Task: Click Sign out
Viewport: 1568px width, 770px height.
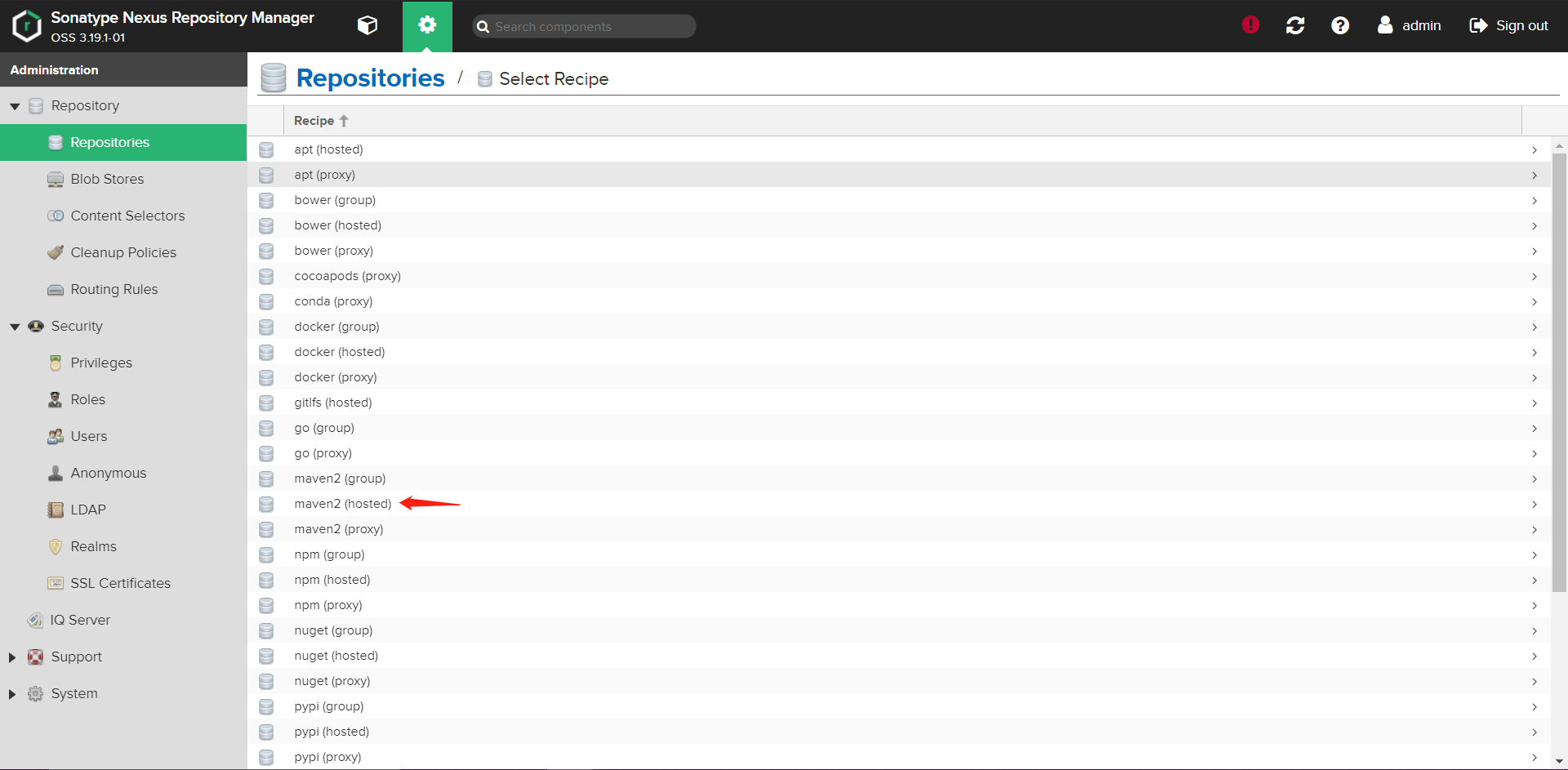Action: [x=1508, y=25]
